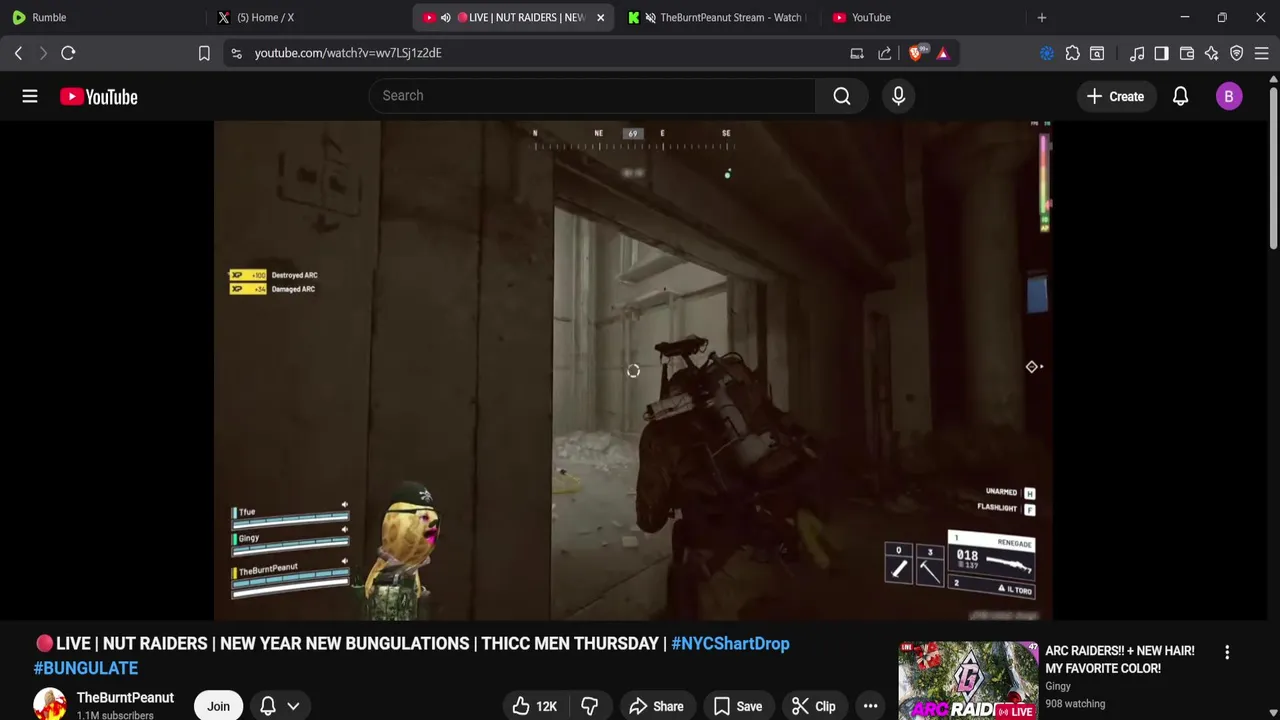Open the blue swirl extension icon

point(1047,53)
